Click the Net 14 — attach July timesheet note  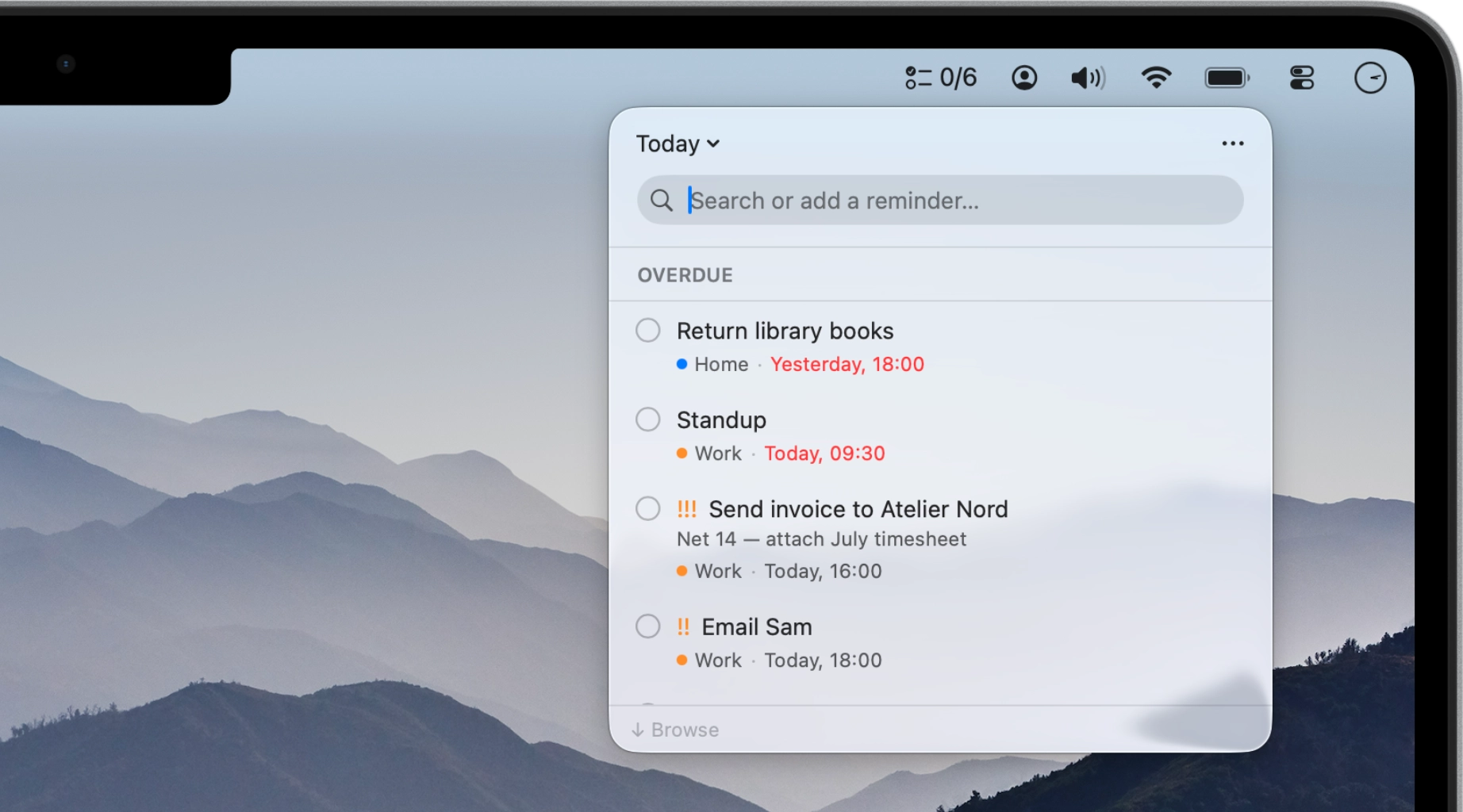[821, 539]
